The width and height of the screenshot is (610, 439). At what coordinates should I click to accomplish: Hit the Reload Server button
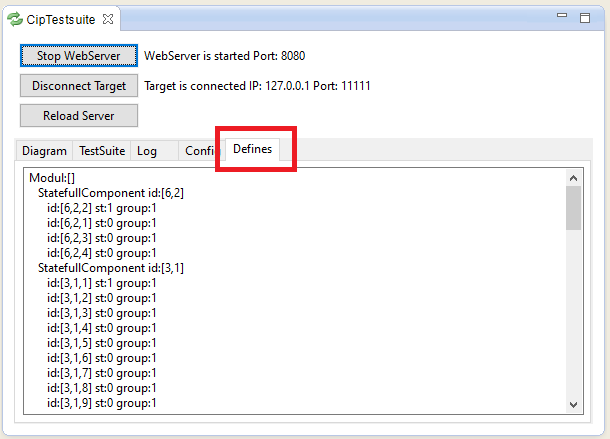79,116
